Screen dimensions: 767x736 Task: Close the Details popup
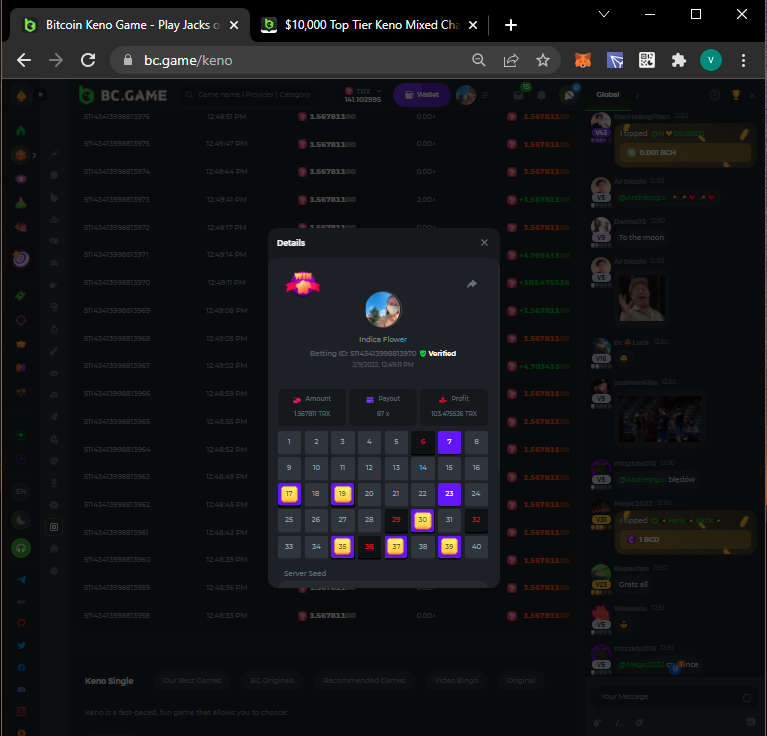484,242
